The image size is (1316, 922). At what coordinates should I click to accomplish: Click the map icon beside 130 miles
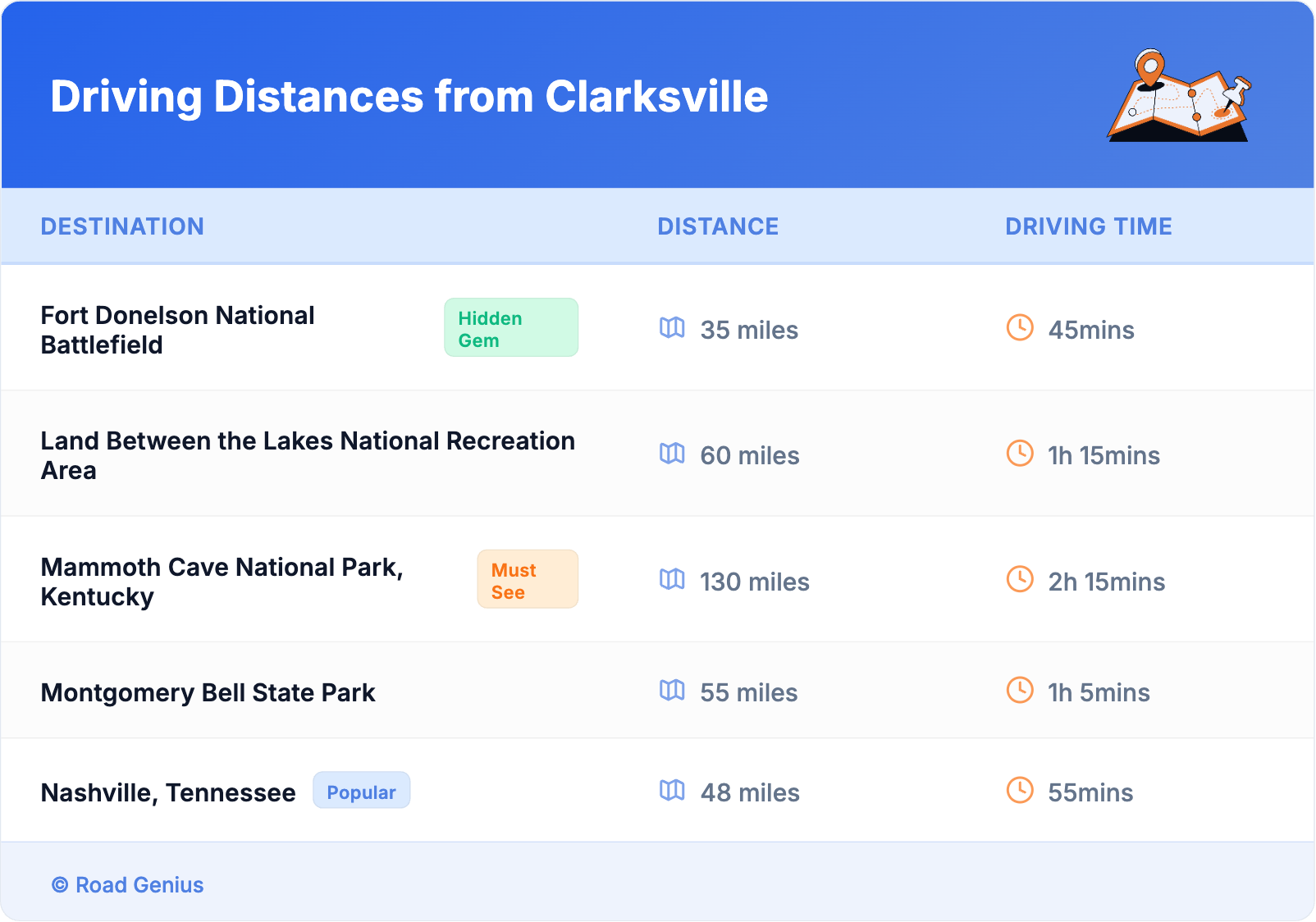click(672, 580)
